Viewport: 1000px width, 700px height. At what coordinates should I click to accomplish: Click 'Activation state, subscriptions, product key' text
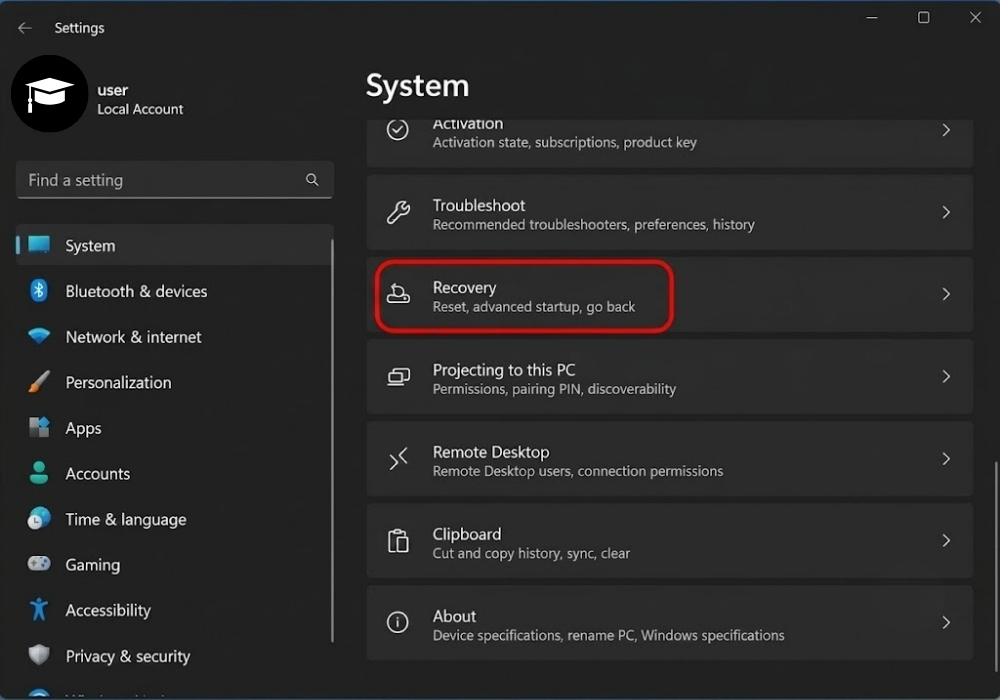[564, 142]
